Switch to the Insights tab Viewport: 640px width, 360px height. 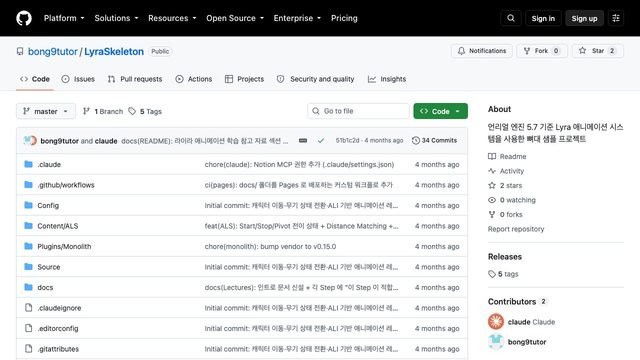387,79
